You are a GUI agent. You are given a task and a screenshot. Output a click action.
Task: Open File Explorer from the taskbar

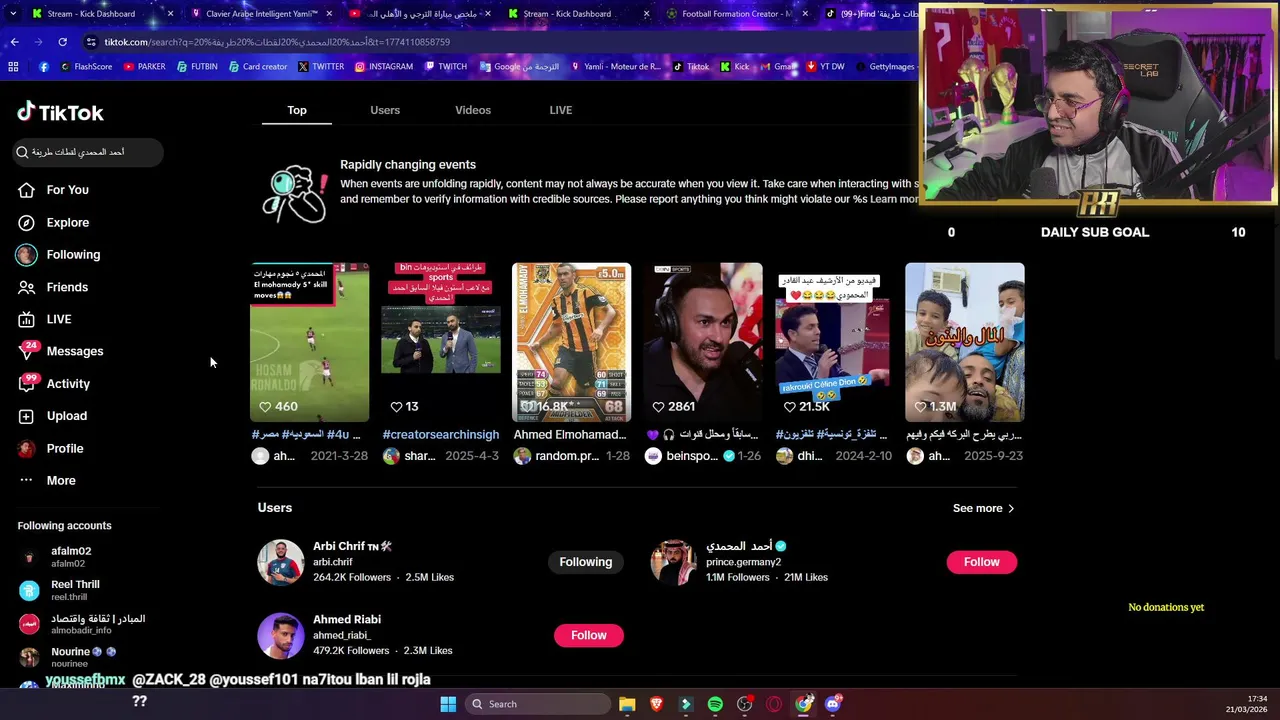point(627,704)
